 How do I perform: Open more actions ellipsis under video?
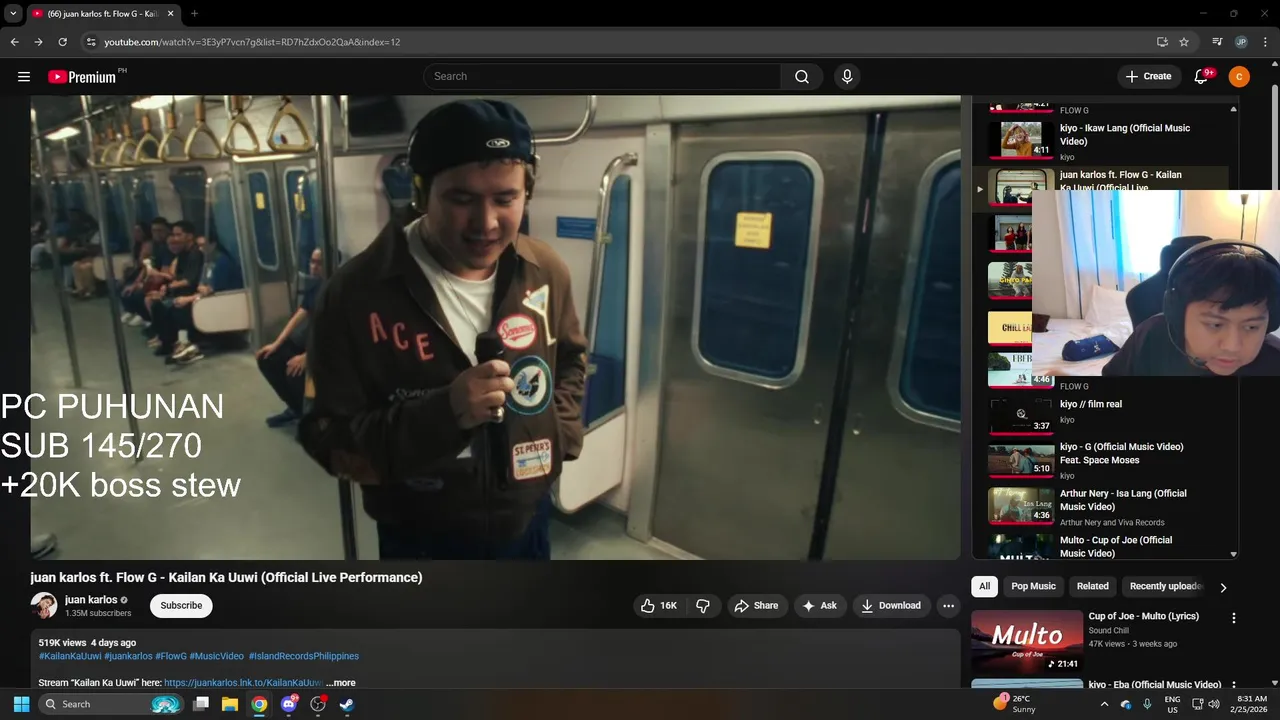pyautogui.click(x=948, y=605)
